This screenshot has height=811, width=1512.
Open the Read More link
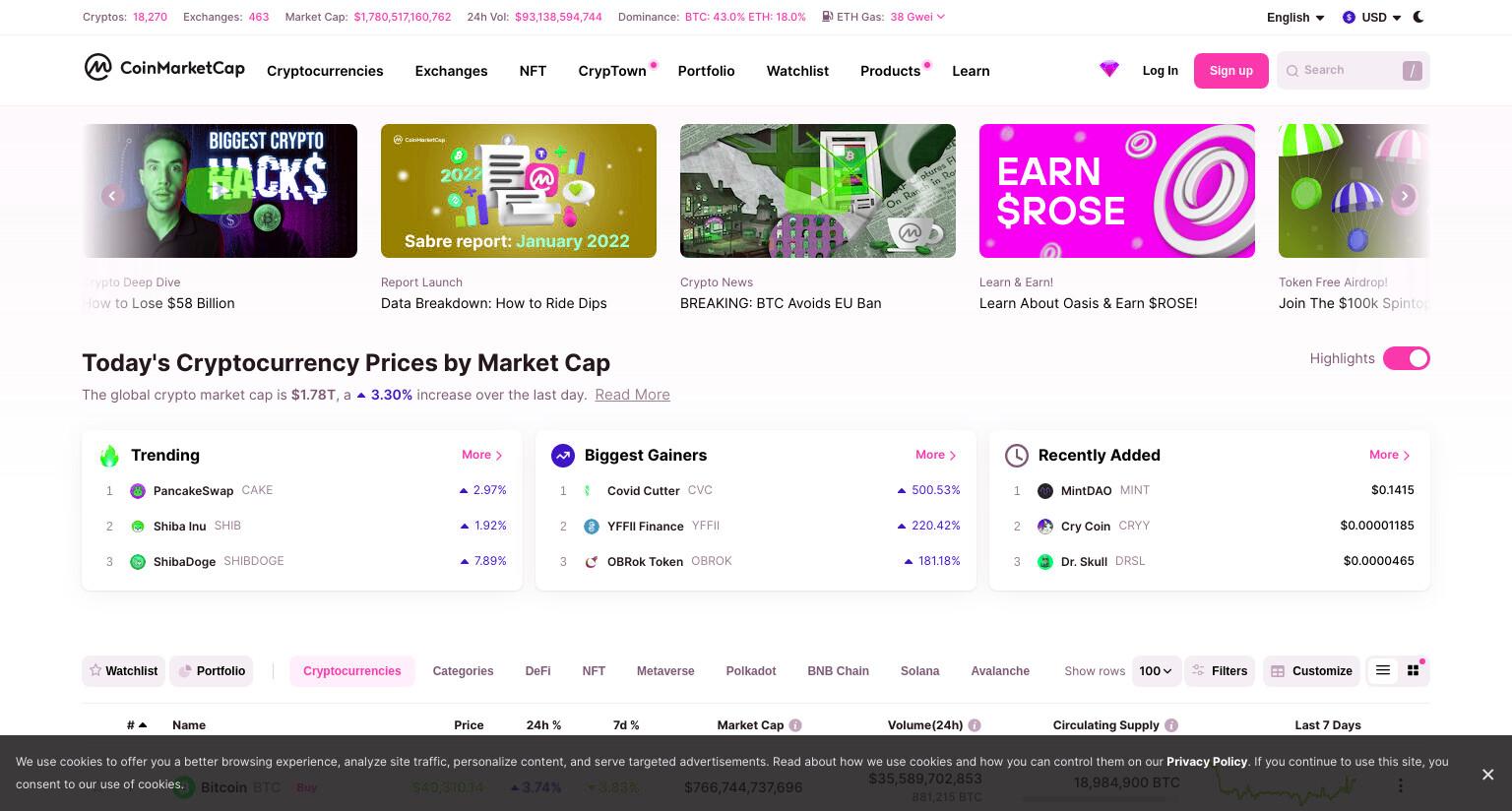(632, 395)
